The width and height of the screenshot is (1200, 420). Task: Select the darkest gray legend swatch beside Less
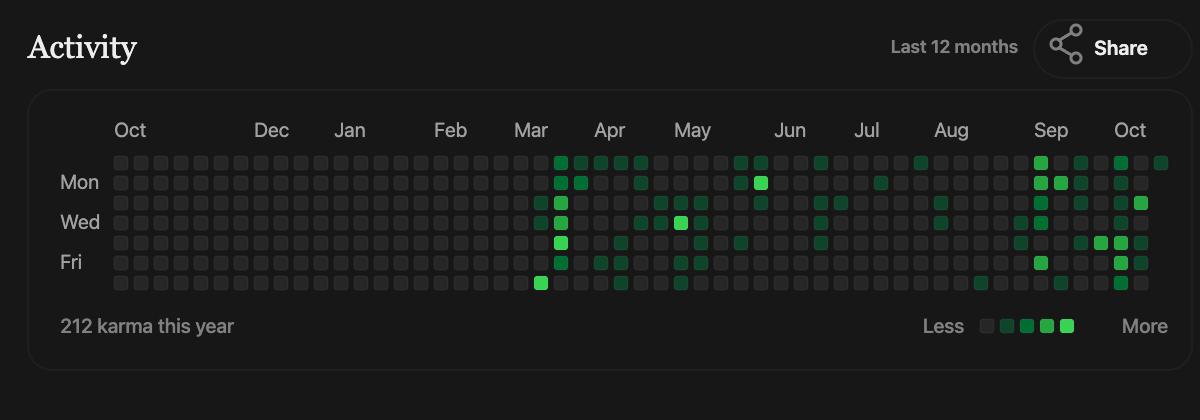pos(987,326)
